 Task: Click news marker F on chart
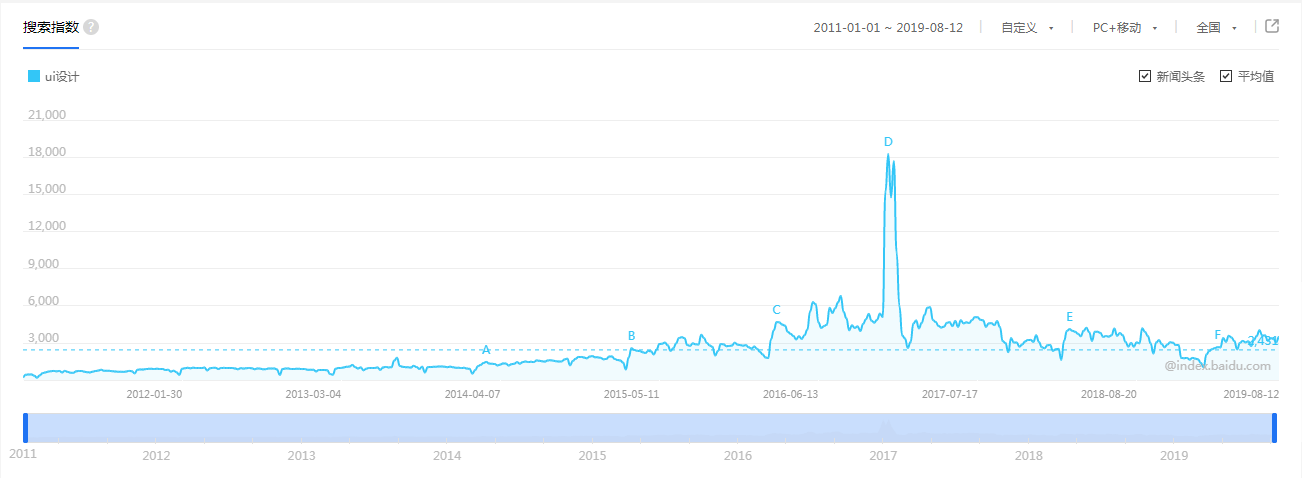pyautogui.click(x=1217, y=334)
